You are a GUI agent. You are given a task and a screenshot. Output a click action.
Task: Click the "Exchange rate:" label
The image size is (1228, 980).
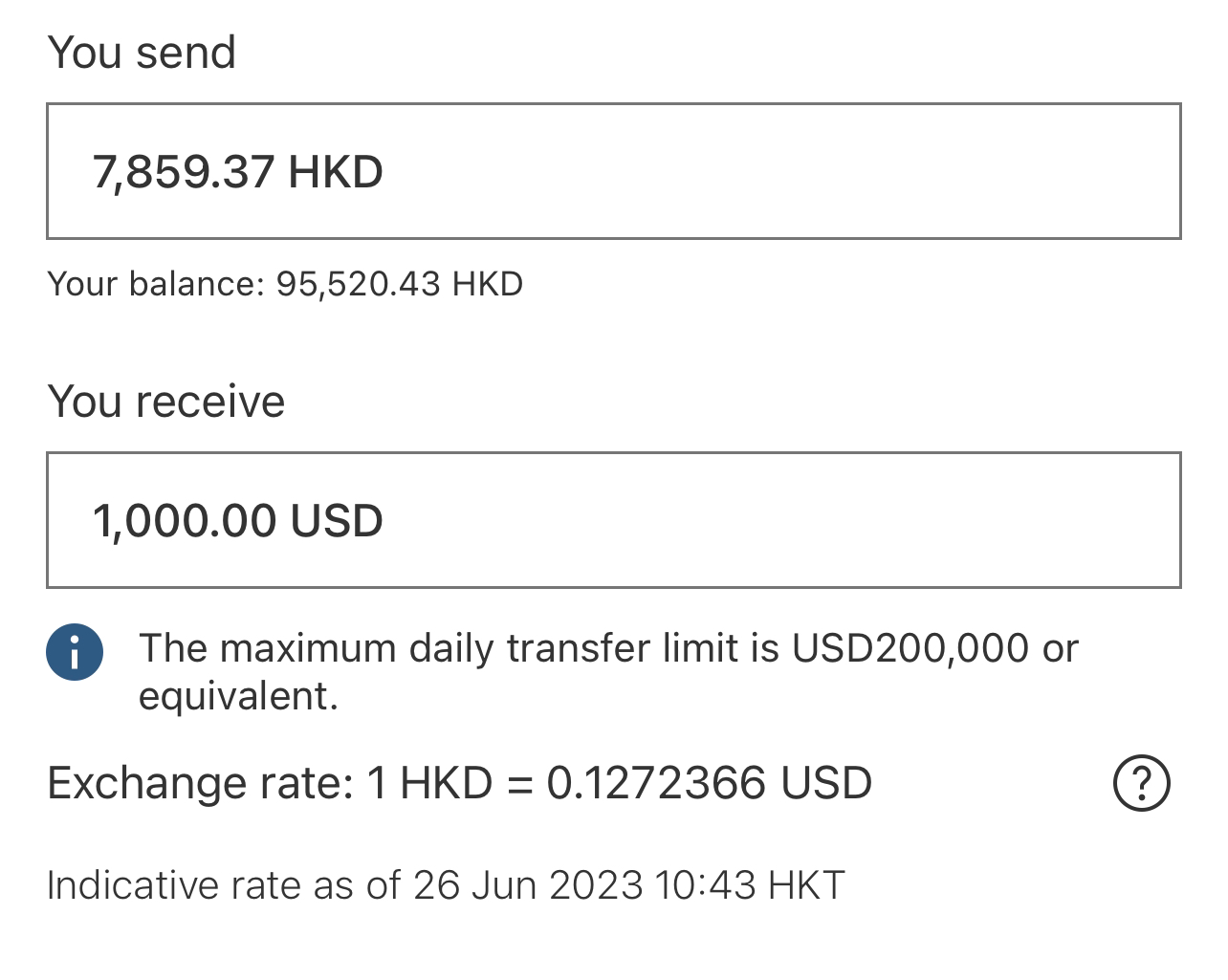click(200, 783)
